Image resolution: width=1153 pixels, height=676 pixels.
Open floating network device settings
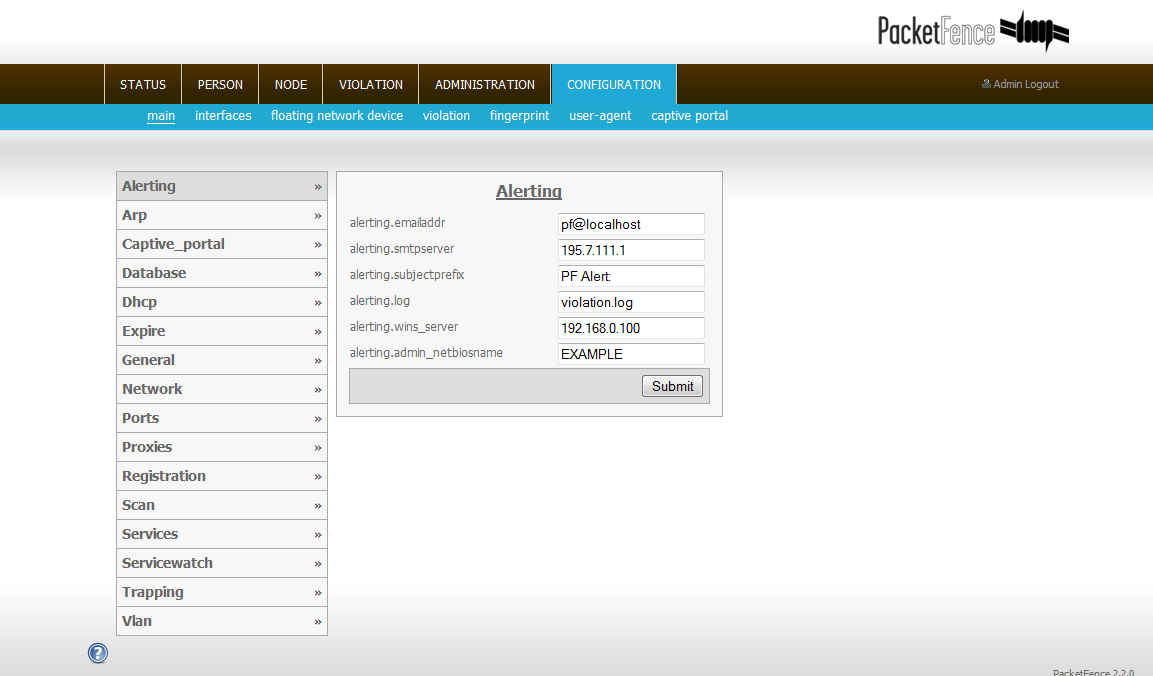click(x=337, y=116)
